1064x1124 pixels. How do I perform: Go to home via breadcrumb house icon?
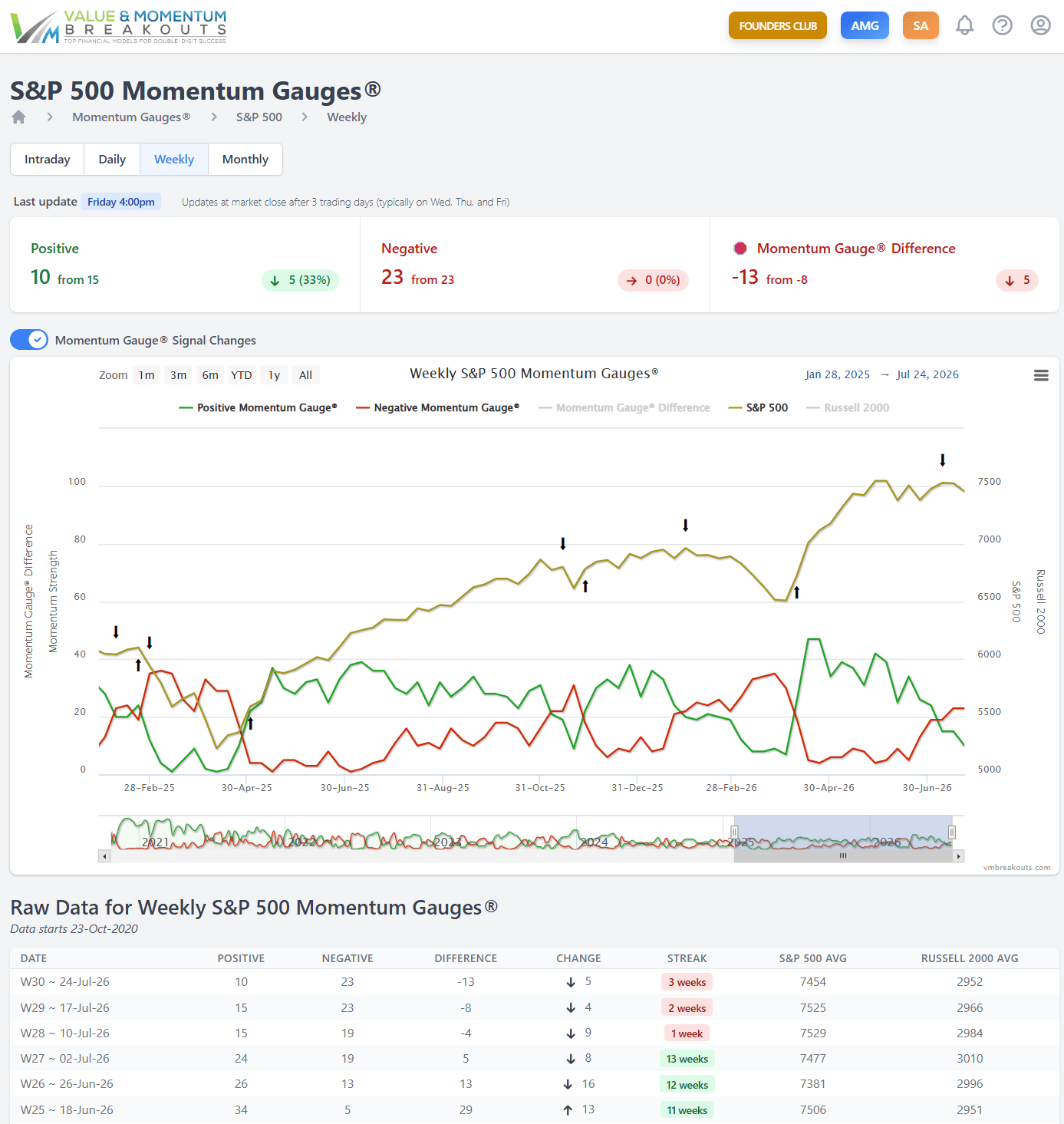coord(18,117)
